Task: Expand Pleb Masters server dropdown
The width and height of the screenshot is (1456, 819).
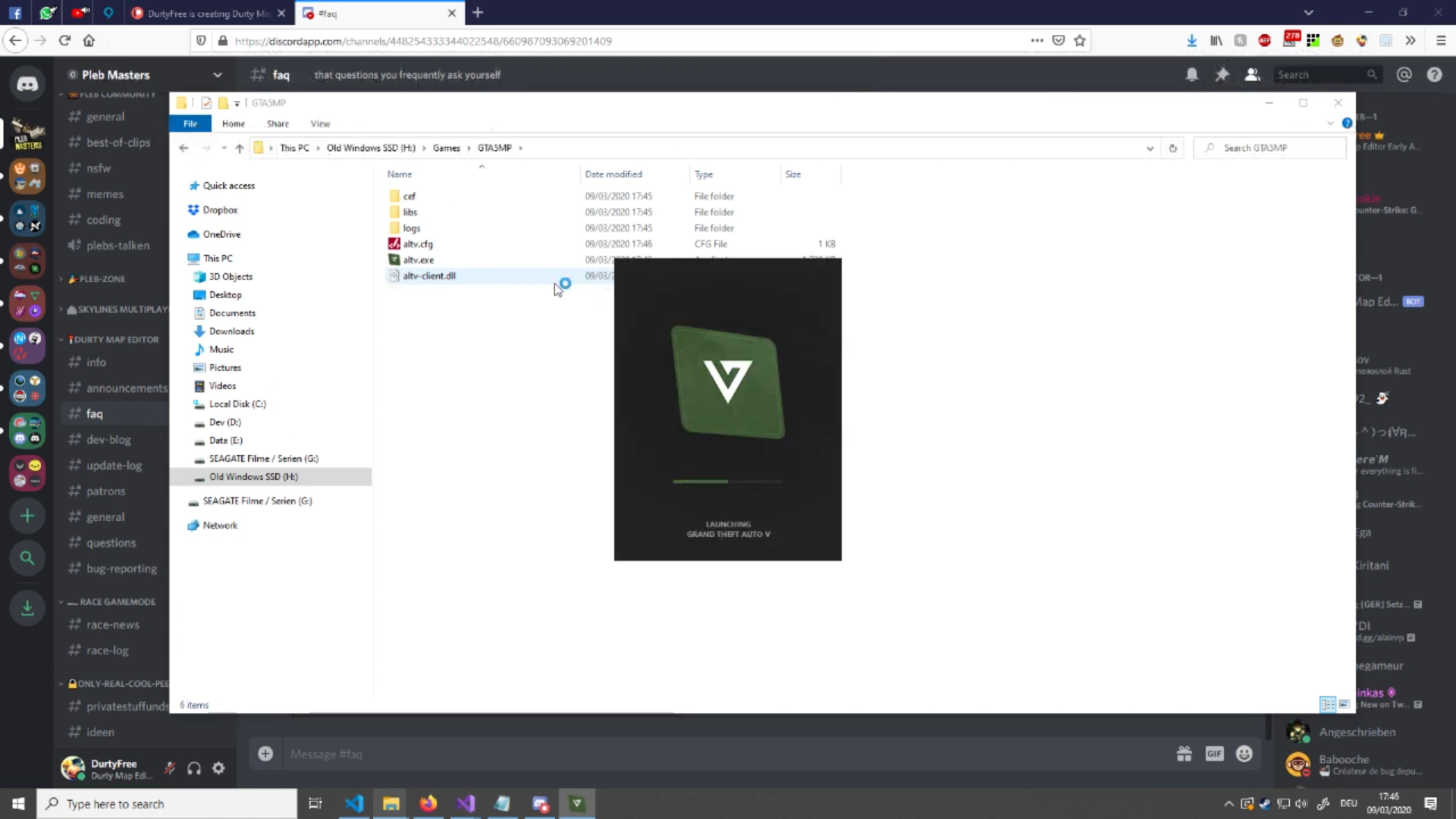Action: [x=218, y=74]
